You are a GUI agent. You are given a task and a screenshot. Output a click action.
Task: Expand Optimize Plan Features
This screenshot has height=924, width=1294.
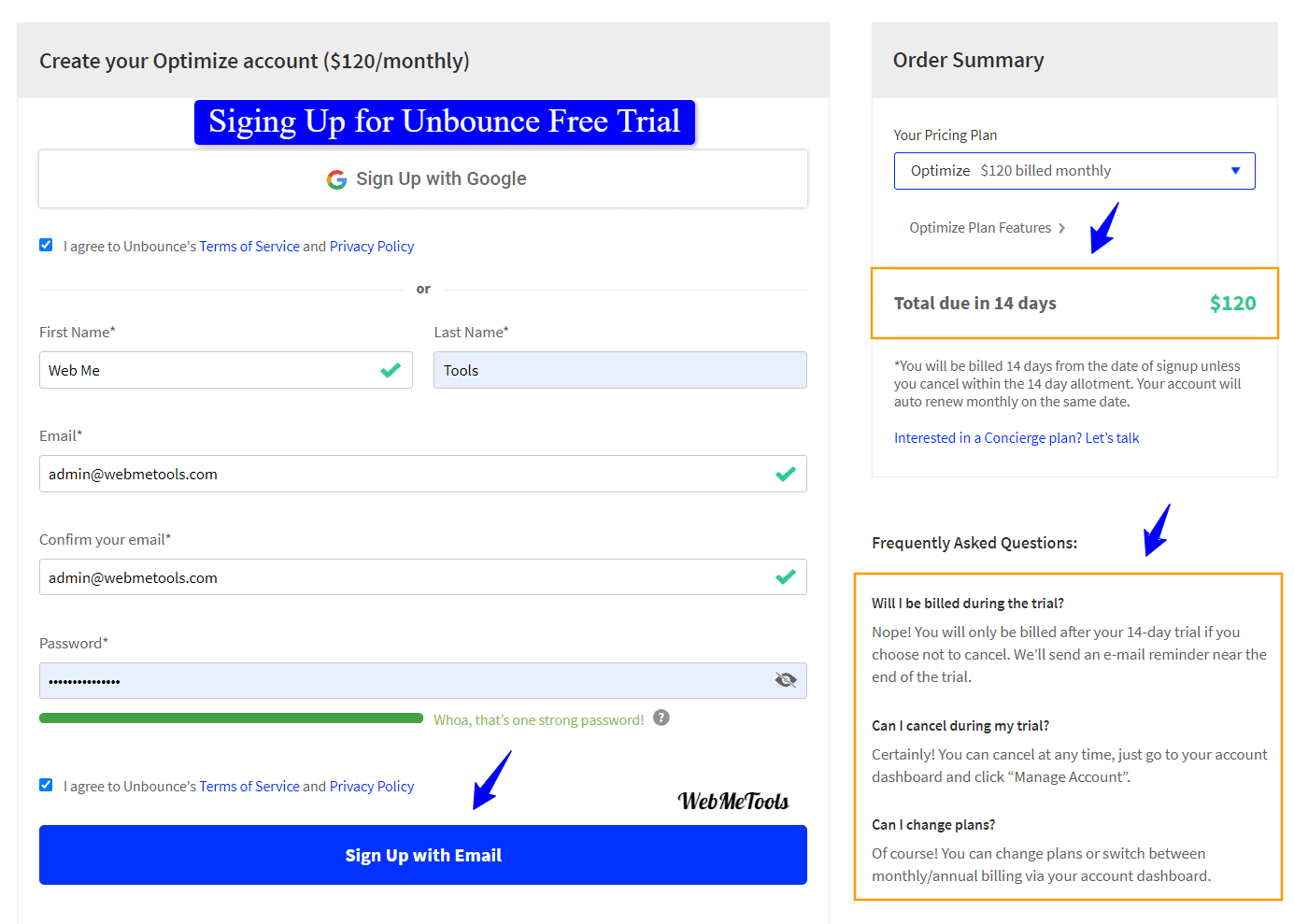tap(987, 228)
